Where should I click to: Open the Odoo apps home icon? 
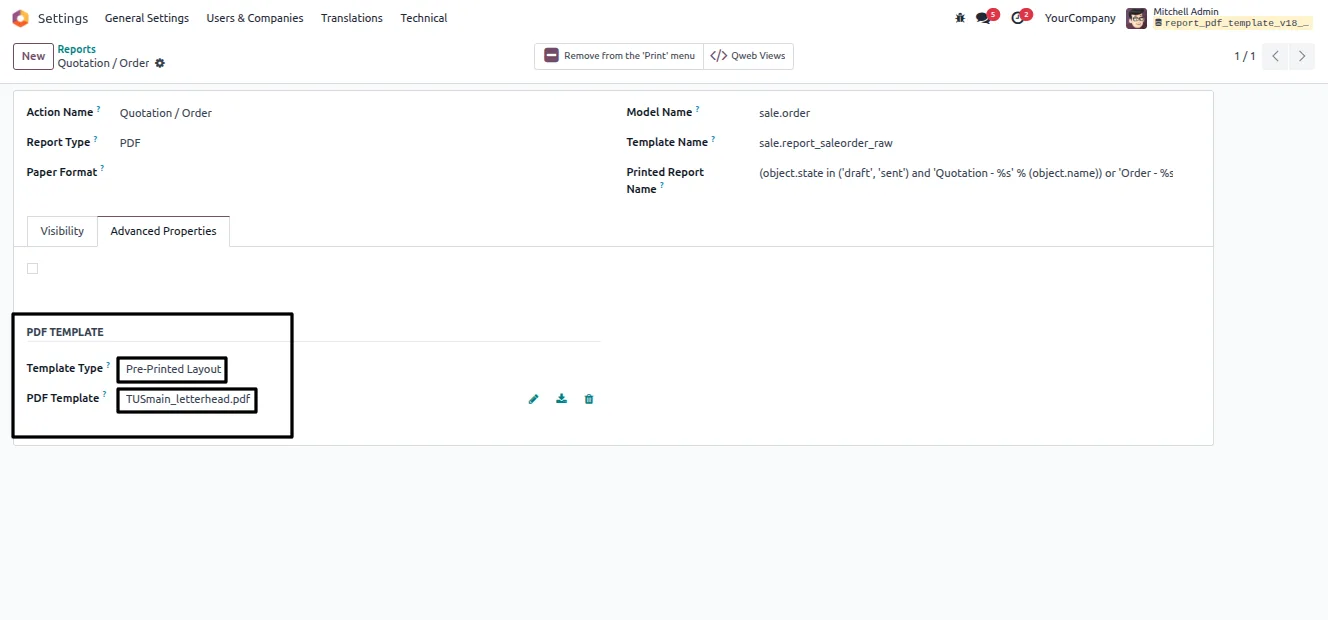[20, 18]
